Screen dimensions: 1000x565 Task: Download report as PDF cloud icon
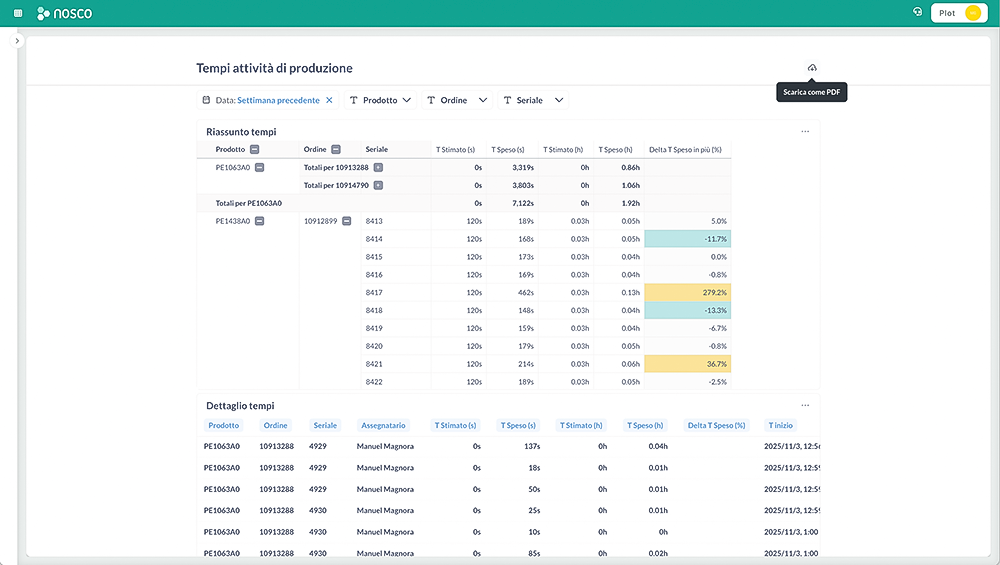click(x=812, y=68)
